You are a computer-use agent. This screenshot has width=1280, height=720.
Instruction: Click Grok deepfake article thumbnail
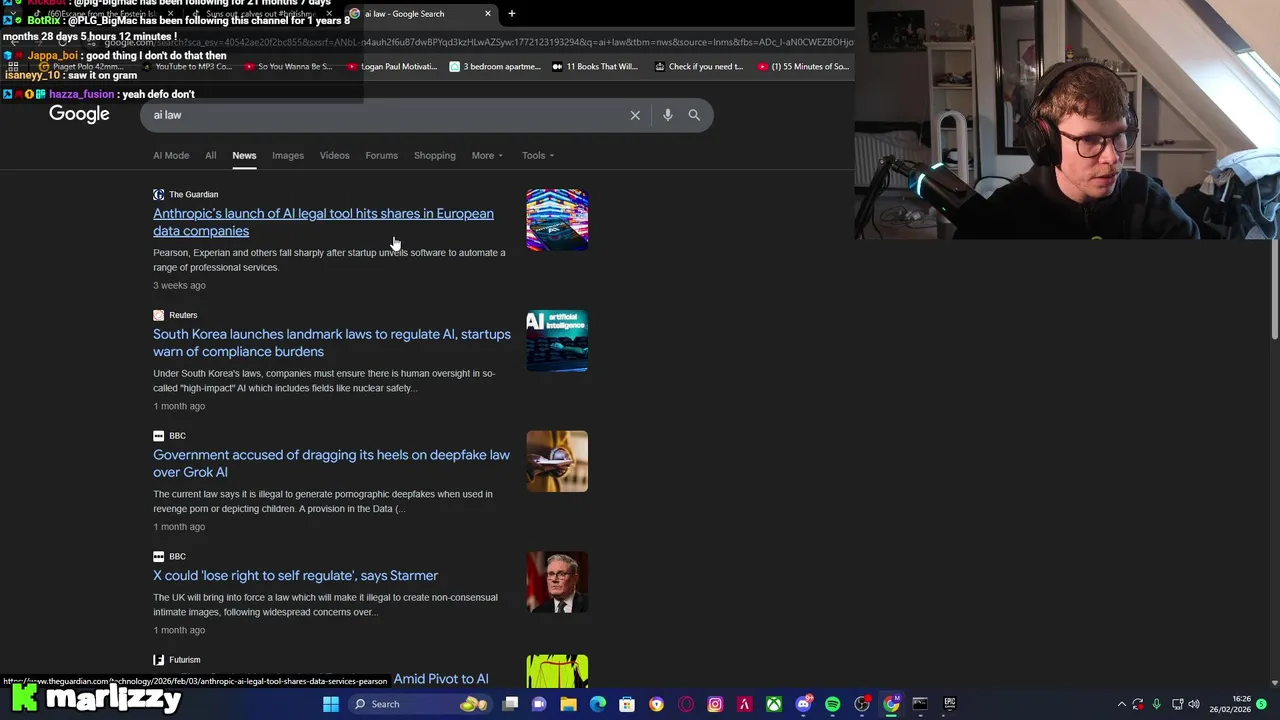[x=557, y=461]
